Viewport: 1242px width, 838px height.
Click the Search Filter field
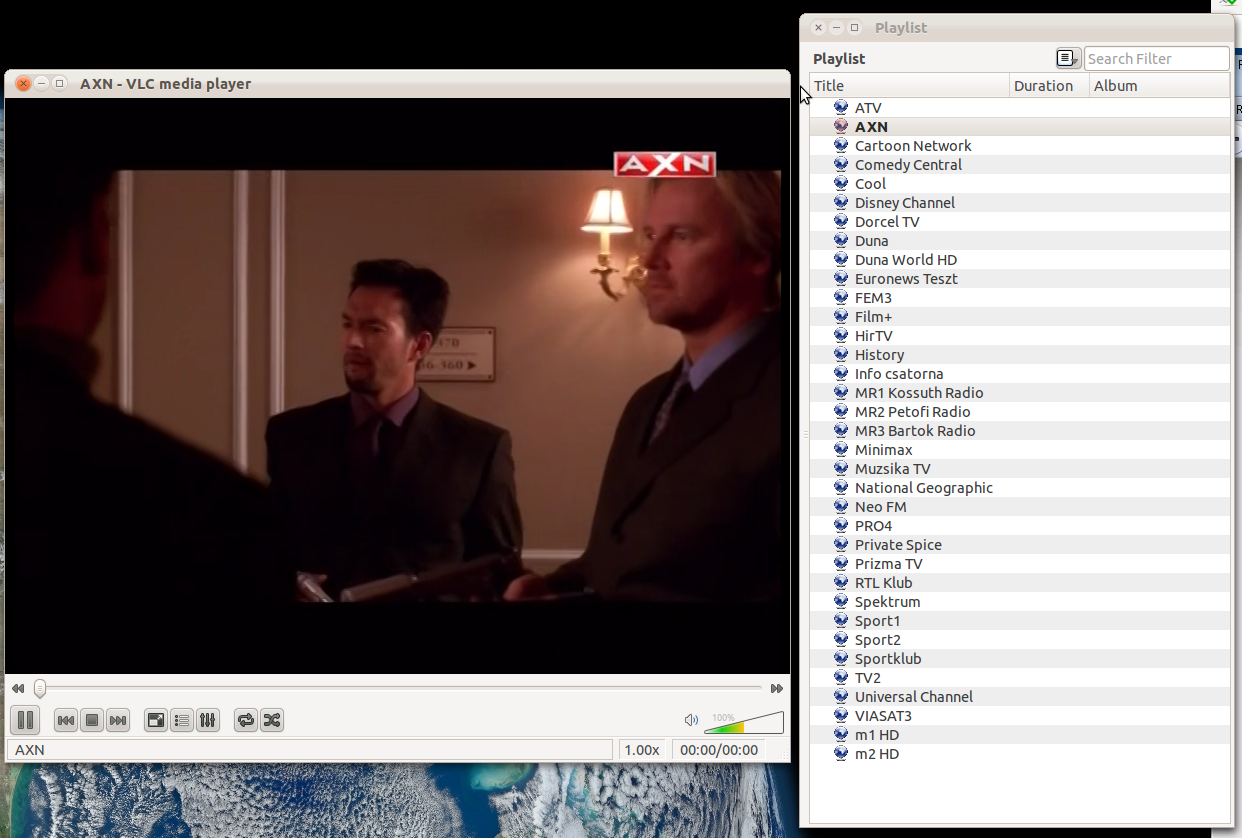coord(1156,59)
